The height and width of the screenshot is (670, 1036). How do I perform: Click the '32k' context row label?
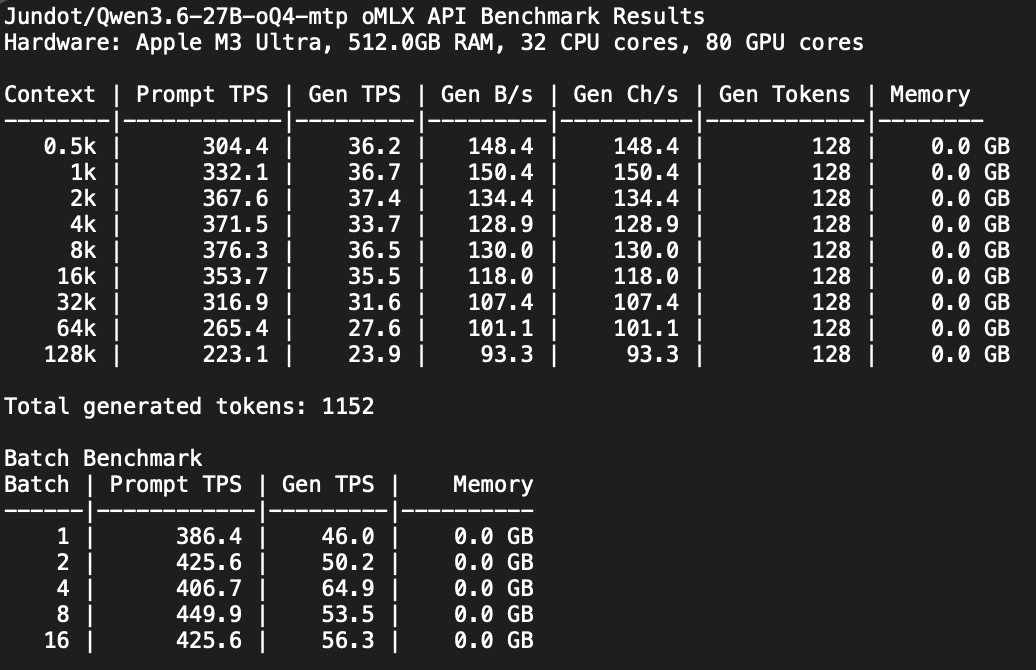coord(77,302)
